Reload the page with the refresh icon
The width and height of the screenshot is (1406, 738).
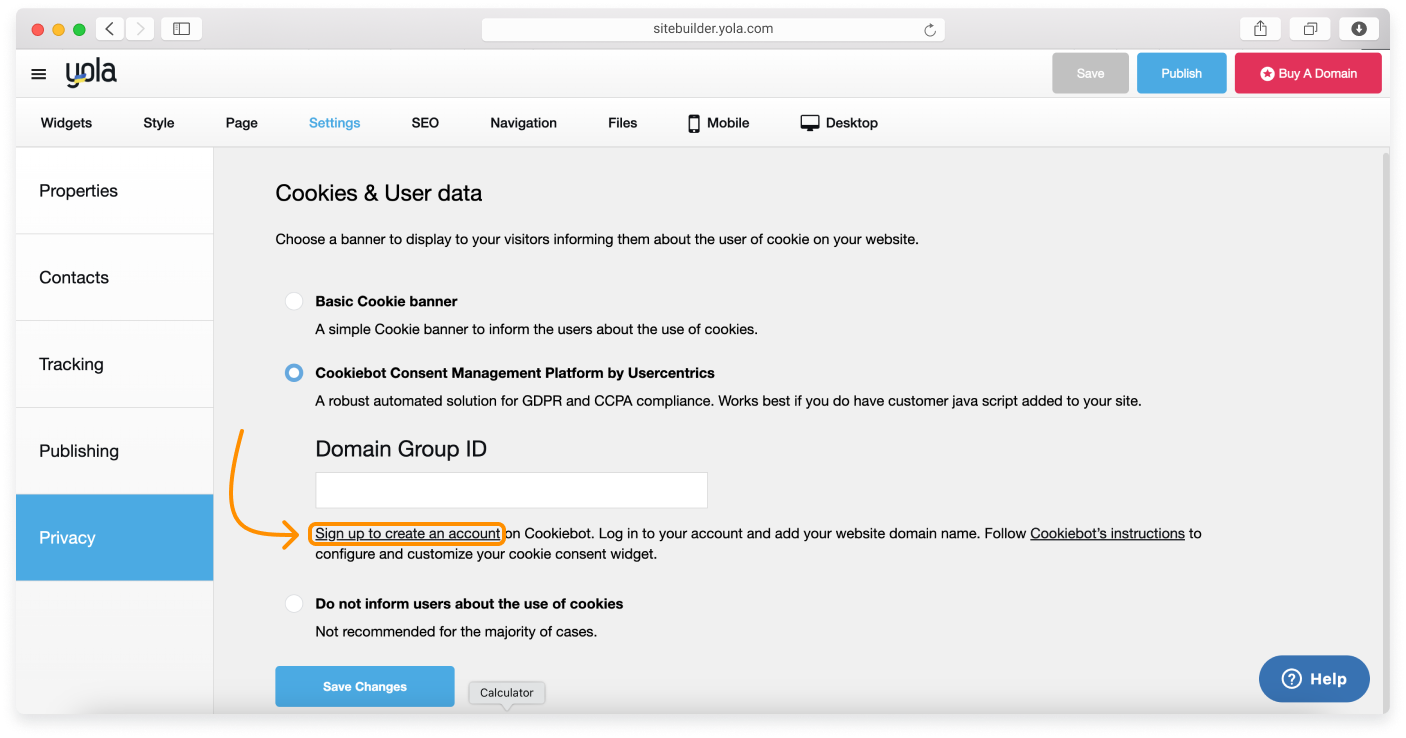[x=929, y=30]
